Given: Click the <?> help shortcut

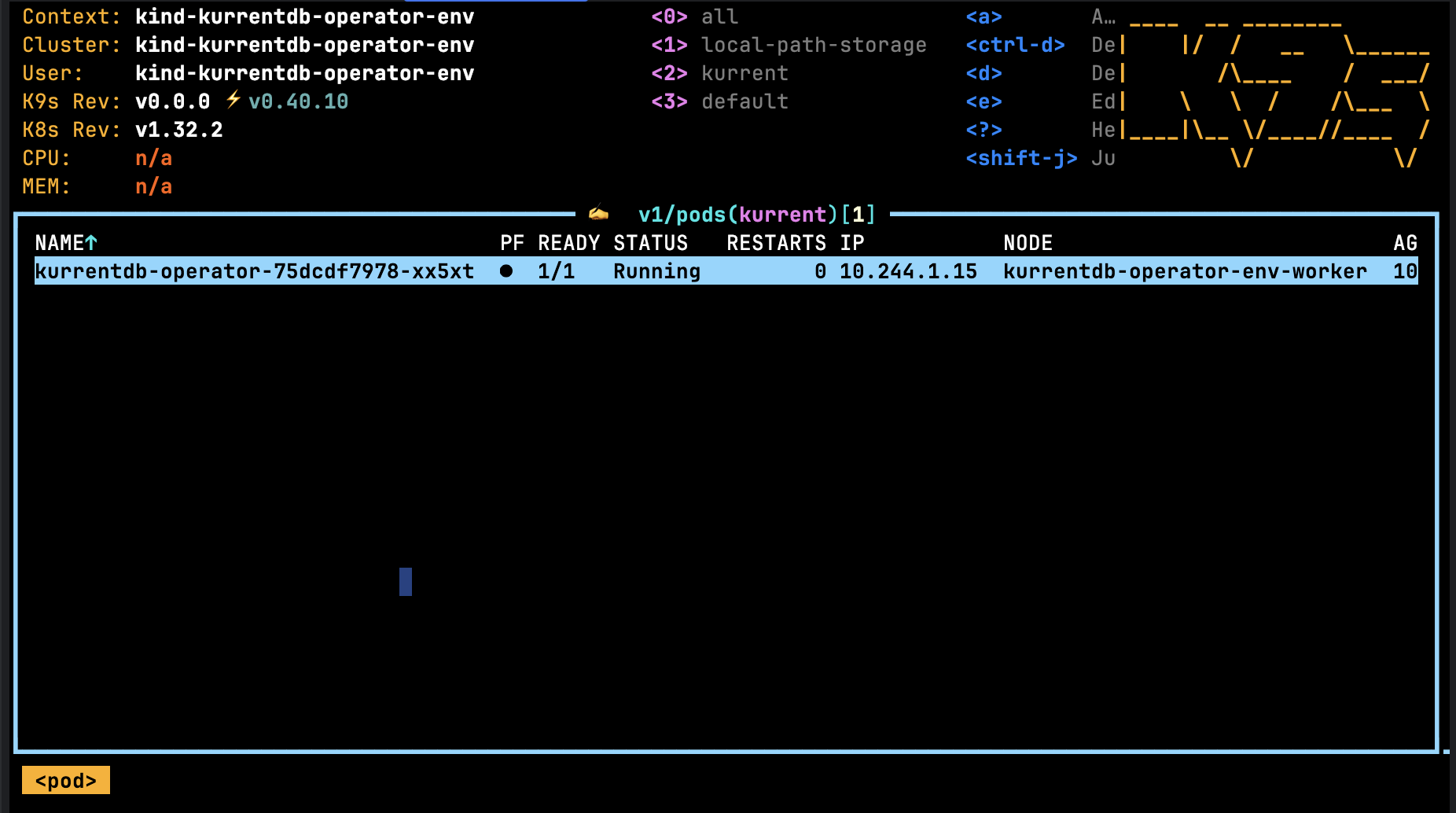Looking at the screenshot, I should tap(984, 130).
